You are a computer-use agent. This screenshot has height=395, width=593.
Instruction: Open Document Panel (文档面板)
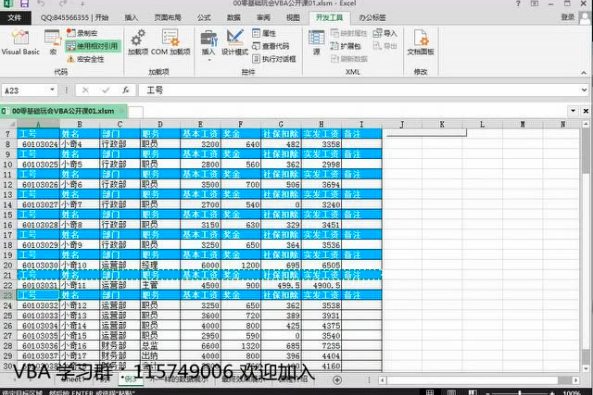420,42
